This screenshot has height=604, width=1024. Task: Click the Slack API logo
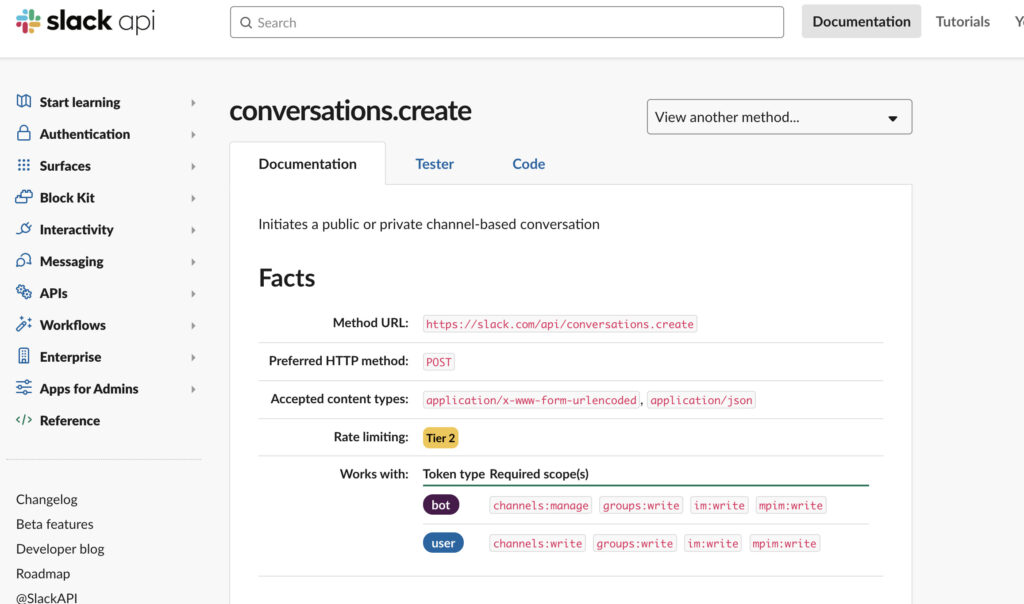click(x=86, y=22)
